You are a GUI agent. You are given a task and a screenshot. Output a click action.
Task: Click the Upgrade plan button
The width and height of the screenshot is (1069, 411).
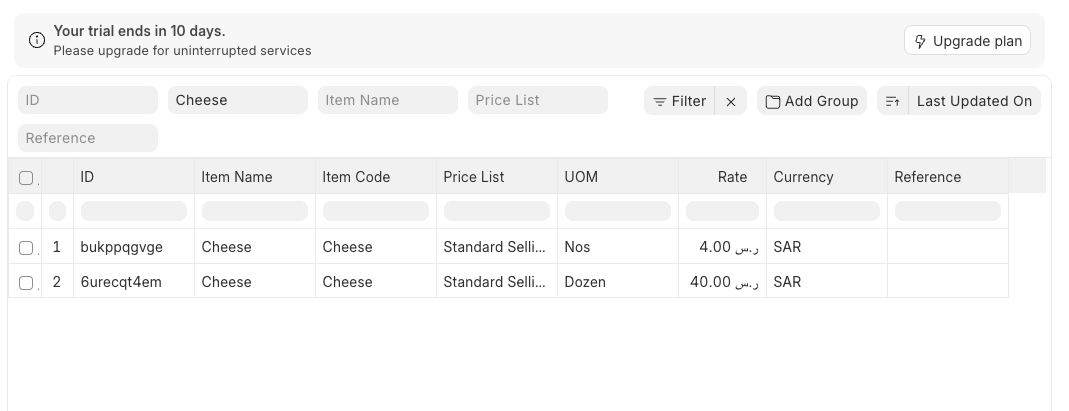tap(967, 41)
